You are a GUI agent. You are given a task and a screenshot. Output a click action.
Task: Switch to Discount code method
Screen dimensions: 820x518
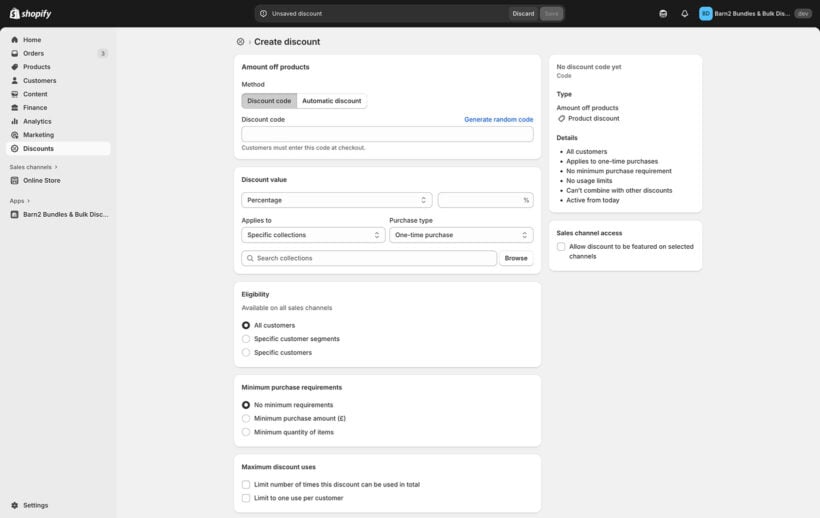click(269, 101)
